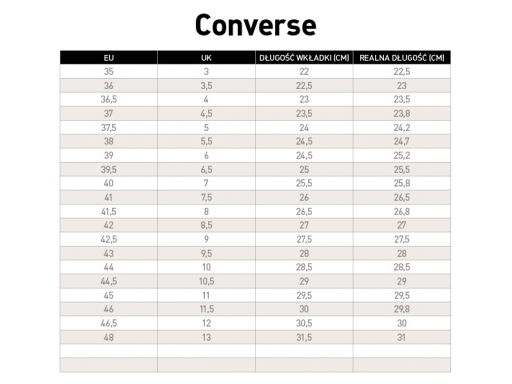Select UK size 10,5 cell

[x=206, y=281]
